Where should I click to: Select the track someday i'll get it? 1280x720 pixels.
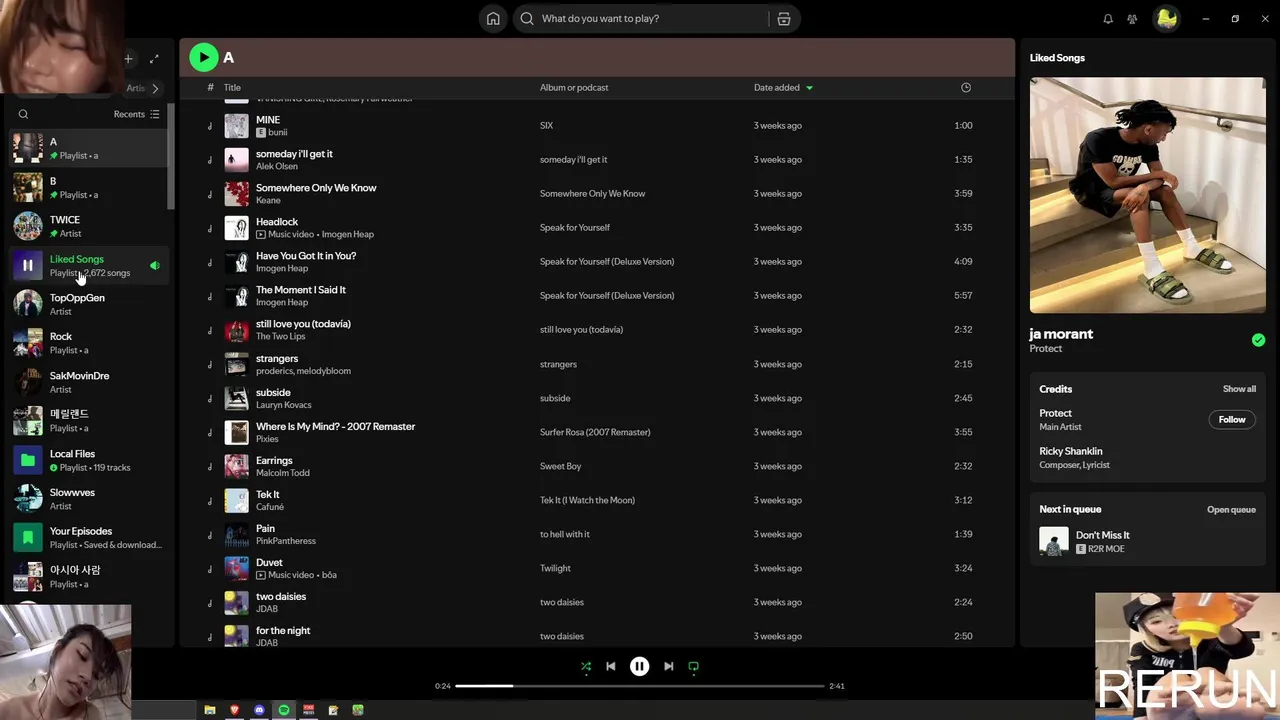[x=294, y=154]
